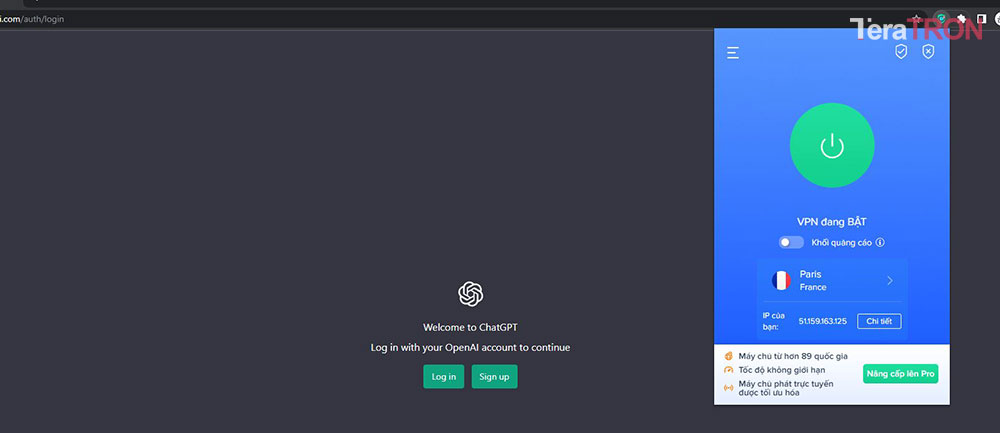Viewport: 1000px width, 433px height.
Task: Click the Welcome to ChatGPT heading
Action: coord(471,328)
